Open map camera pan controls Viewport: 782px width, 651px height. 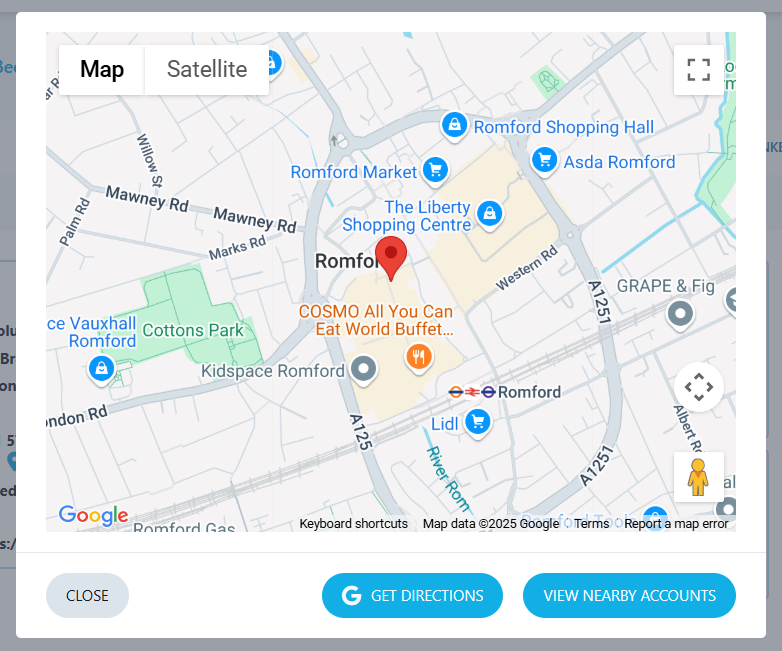click(x=699, y=387)
